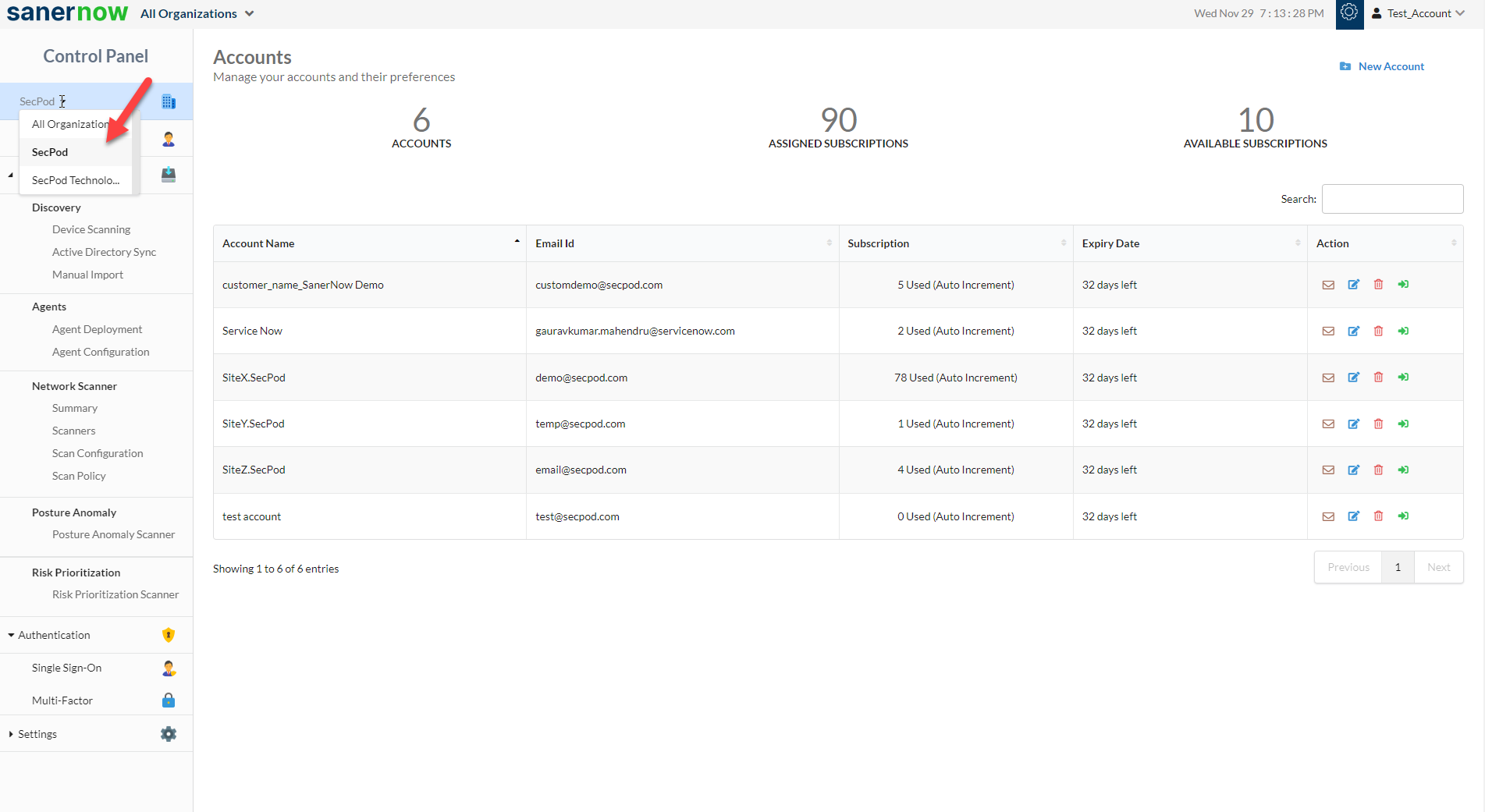Open the Test_Account dropdown menu
1485x812 pixels.
(x=1419, y=13)
